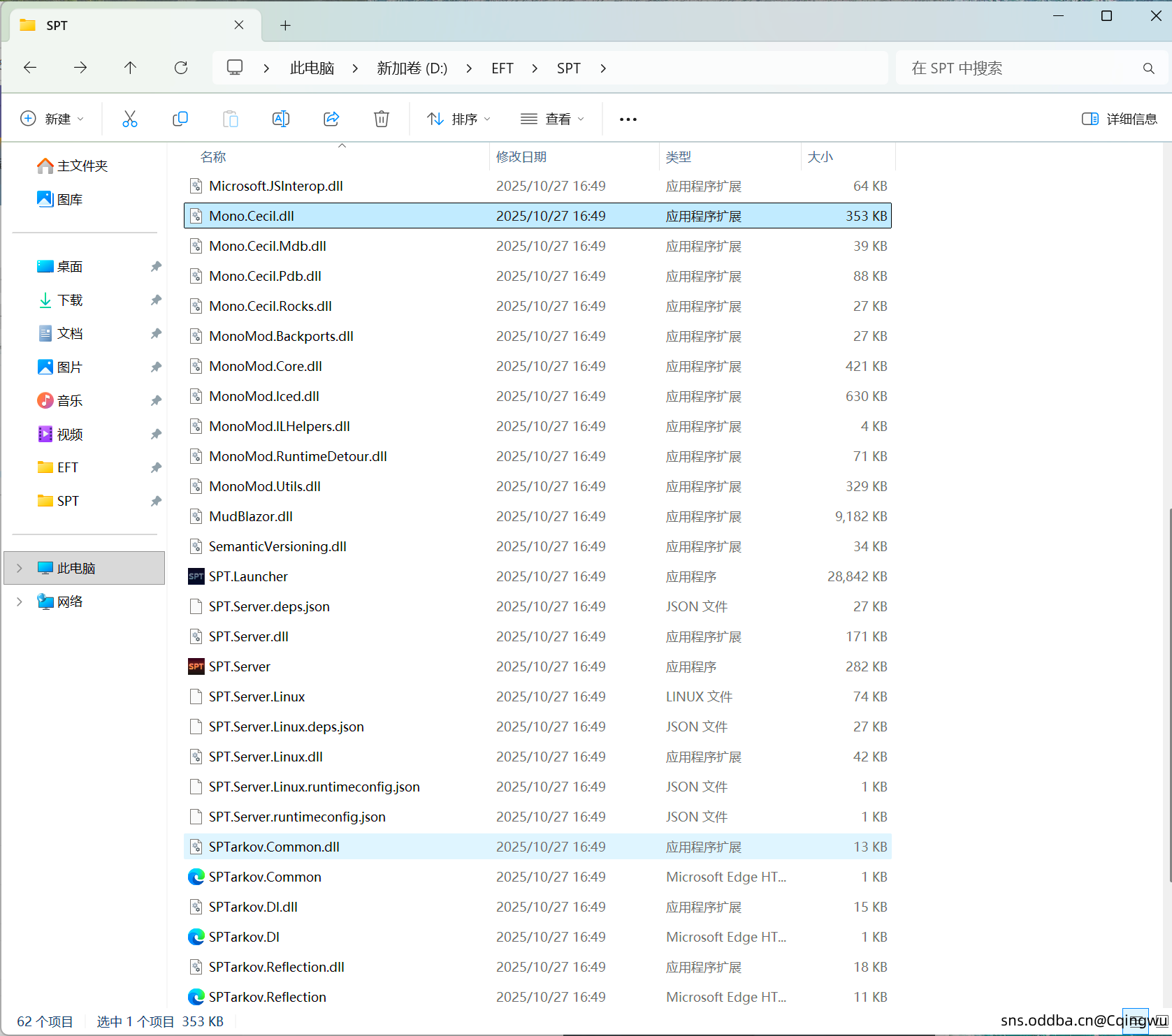Refresh the current folder view

pos(181,68)
